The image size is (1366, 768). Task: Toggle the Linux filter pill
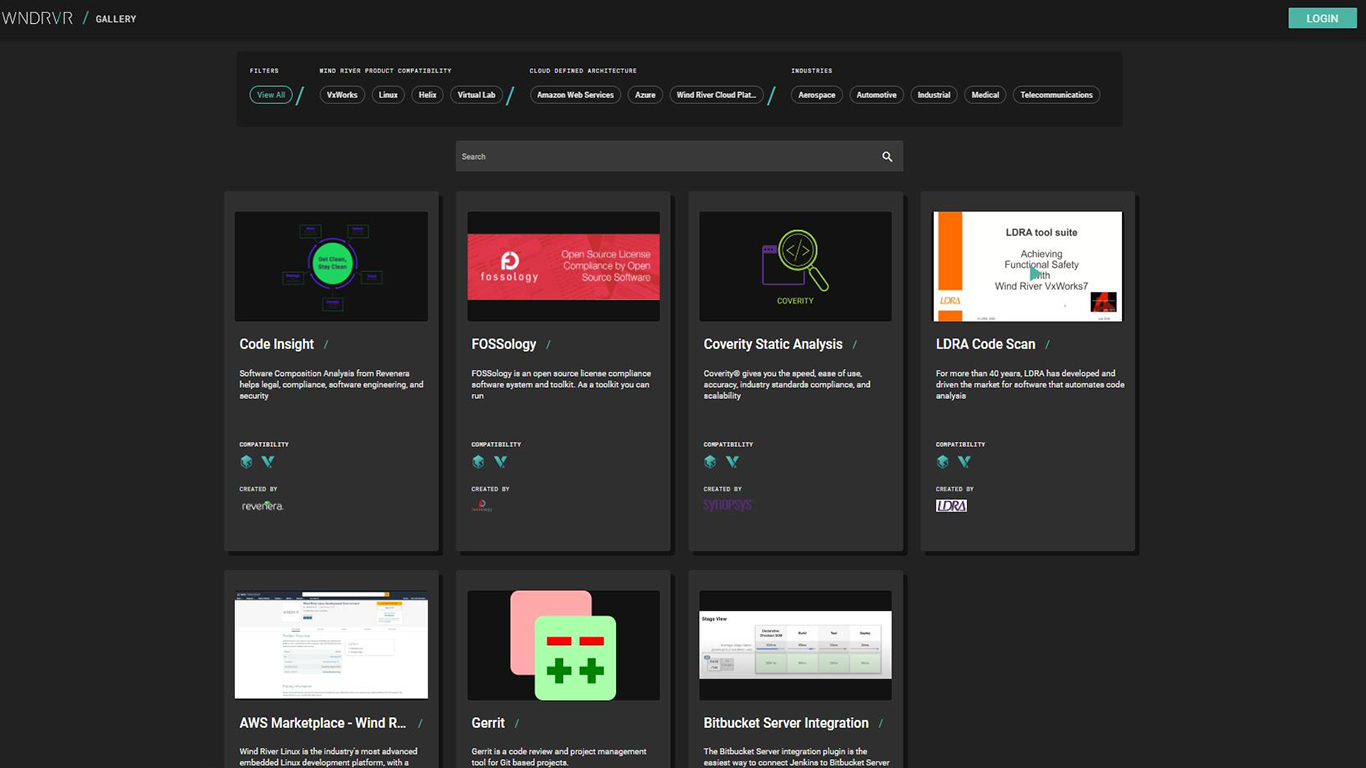pyautogui.click(x=388, y=95)
